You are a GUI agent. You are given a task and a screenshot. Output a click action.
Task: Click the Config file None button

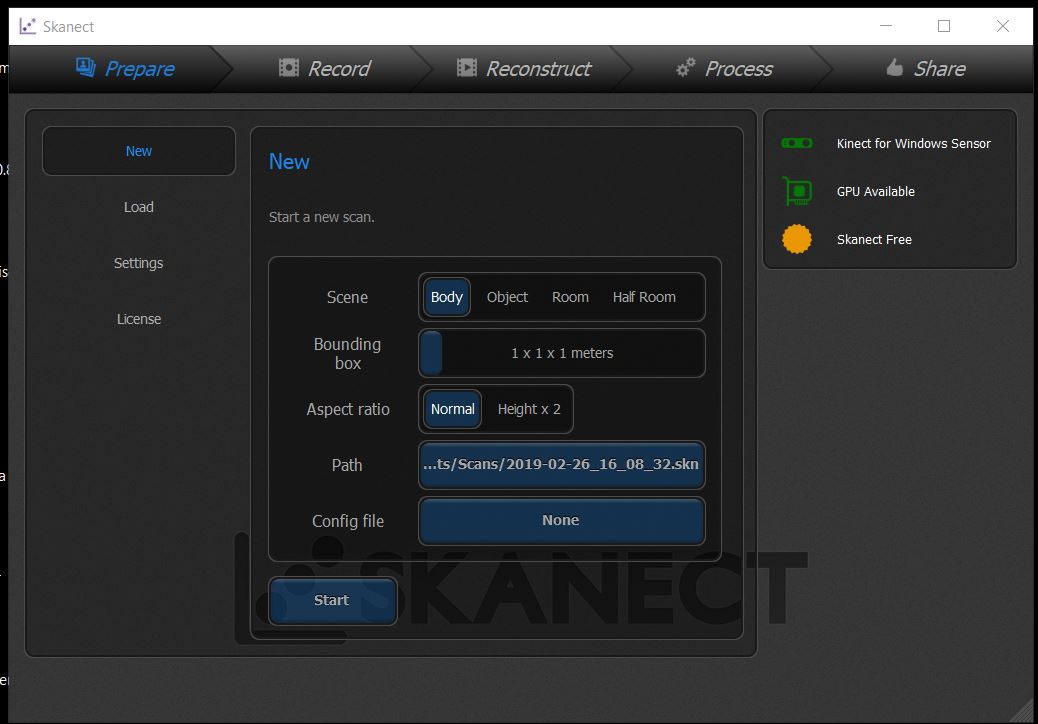click(561, 521)
